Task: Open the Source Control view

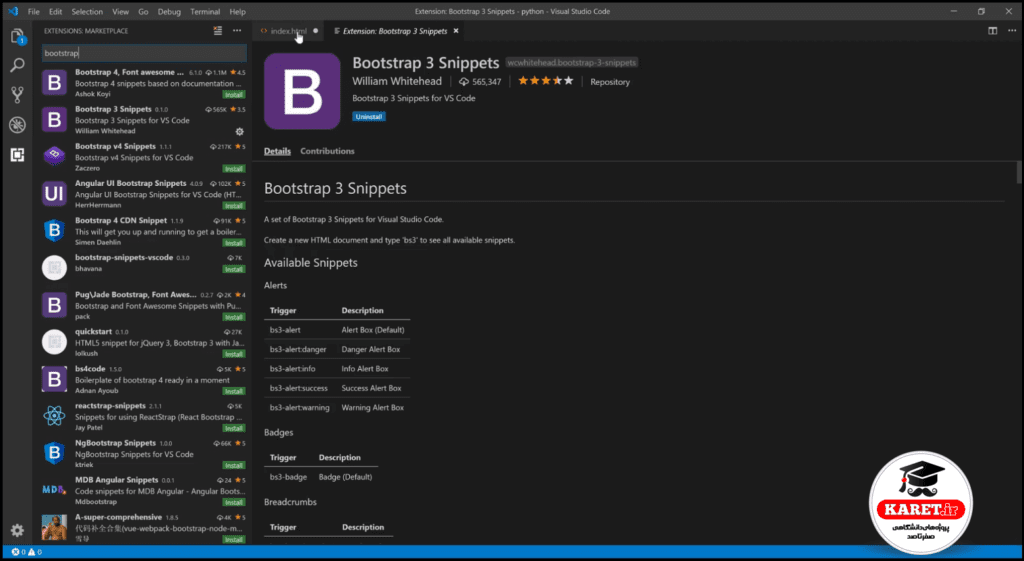Action: point(18,95)
